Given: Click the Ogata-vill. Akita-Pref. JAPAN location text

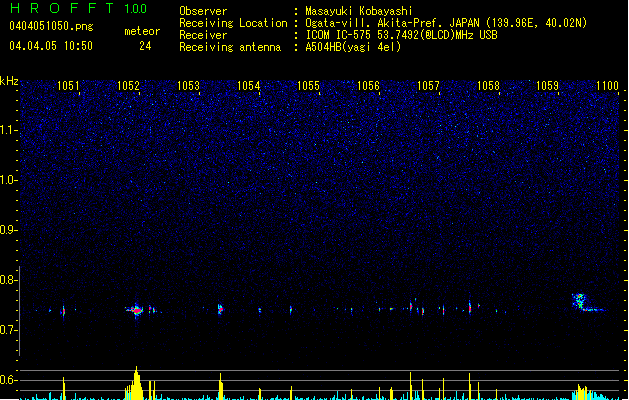Looking at the screenshot, I should point(446,23).
